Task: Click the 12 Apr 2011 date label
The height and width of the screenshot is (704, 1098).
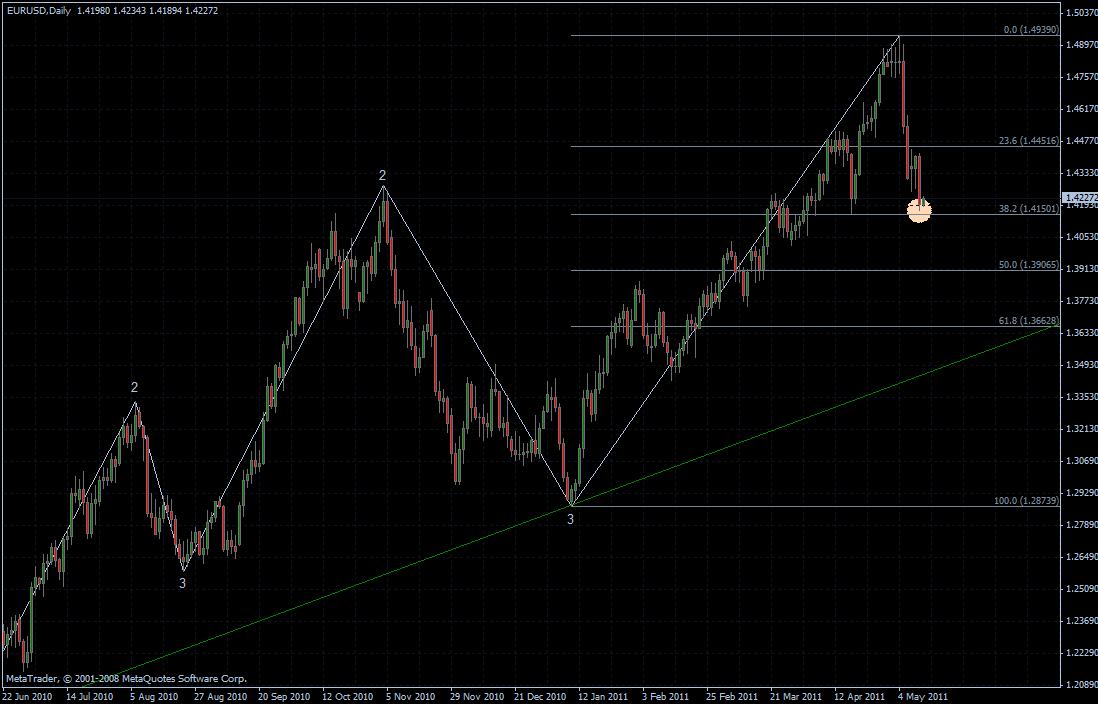Action: tap(860, 697)
